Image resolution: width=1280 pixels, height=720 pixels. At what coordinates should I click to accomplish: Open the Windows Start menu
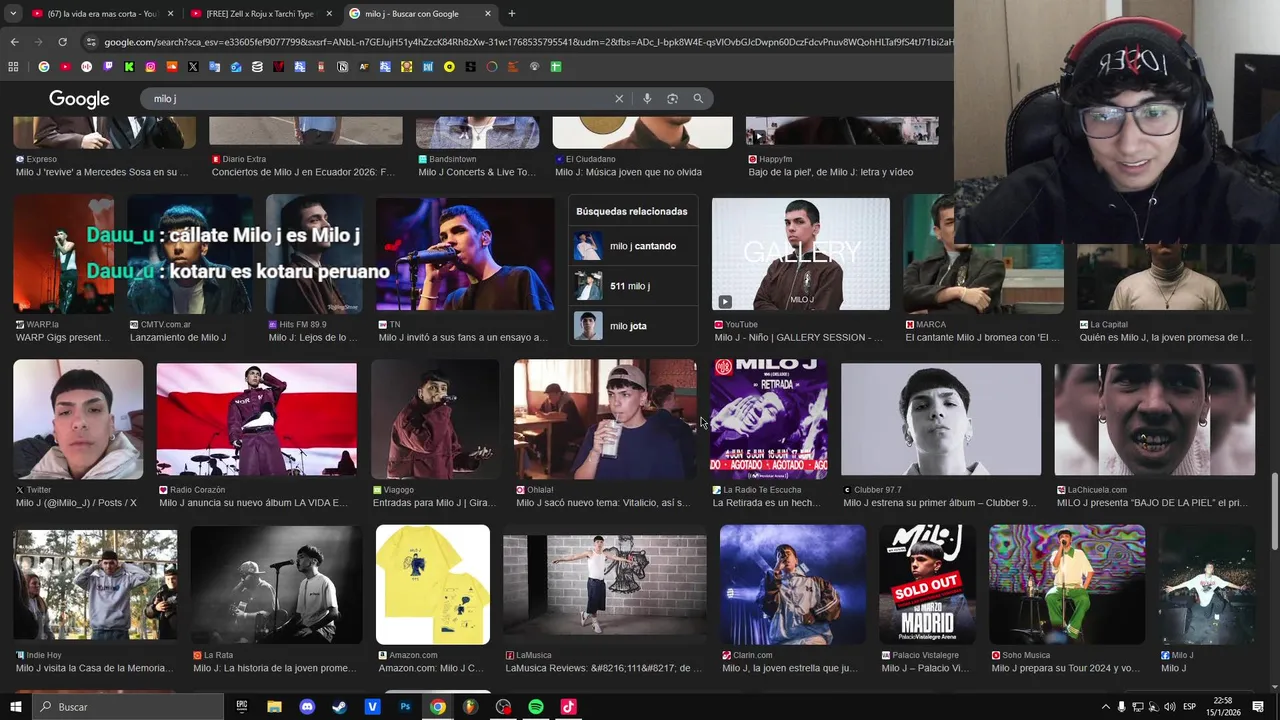[x=15, y=707]
